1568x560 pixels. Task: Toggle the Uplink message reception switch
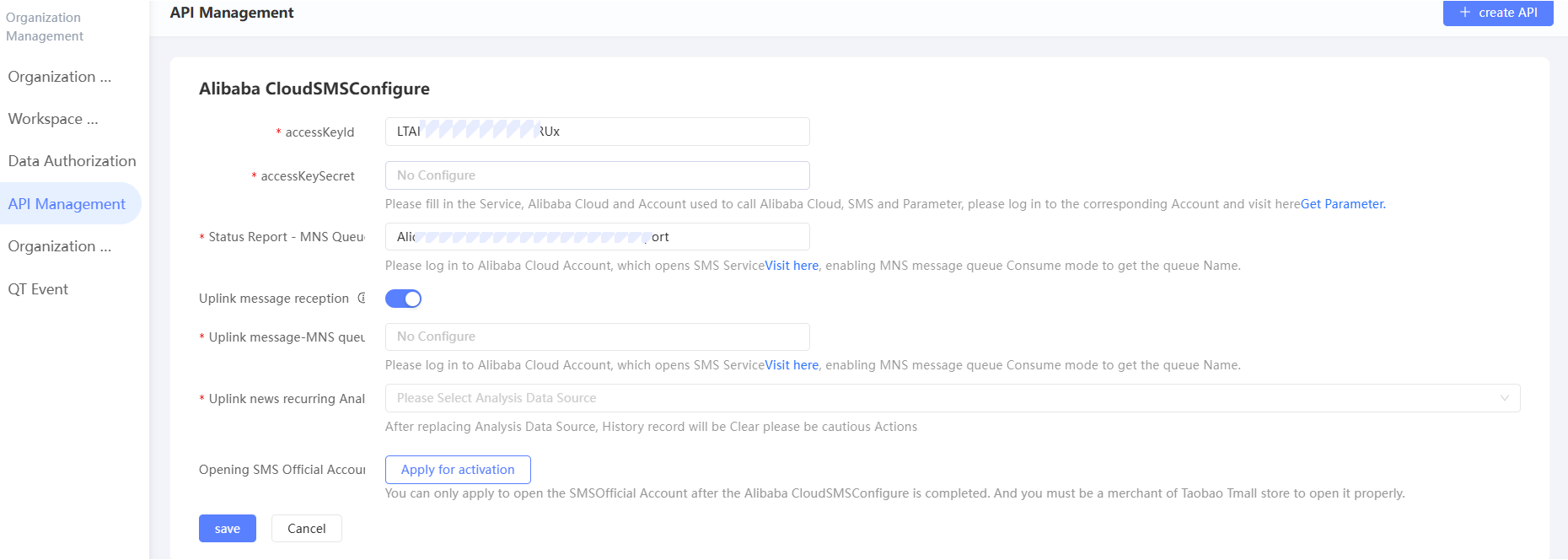403,299
